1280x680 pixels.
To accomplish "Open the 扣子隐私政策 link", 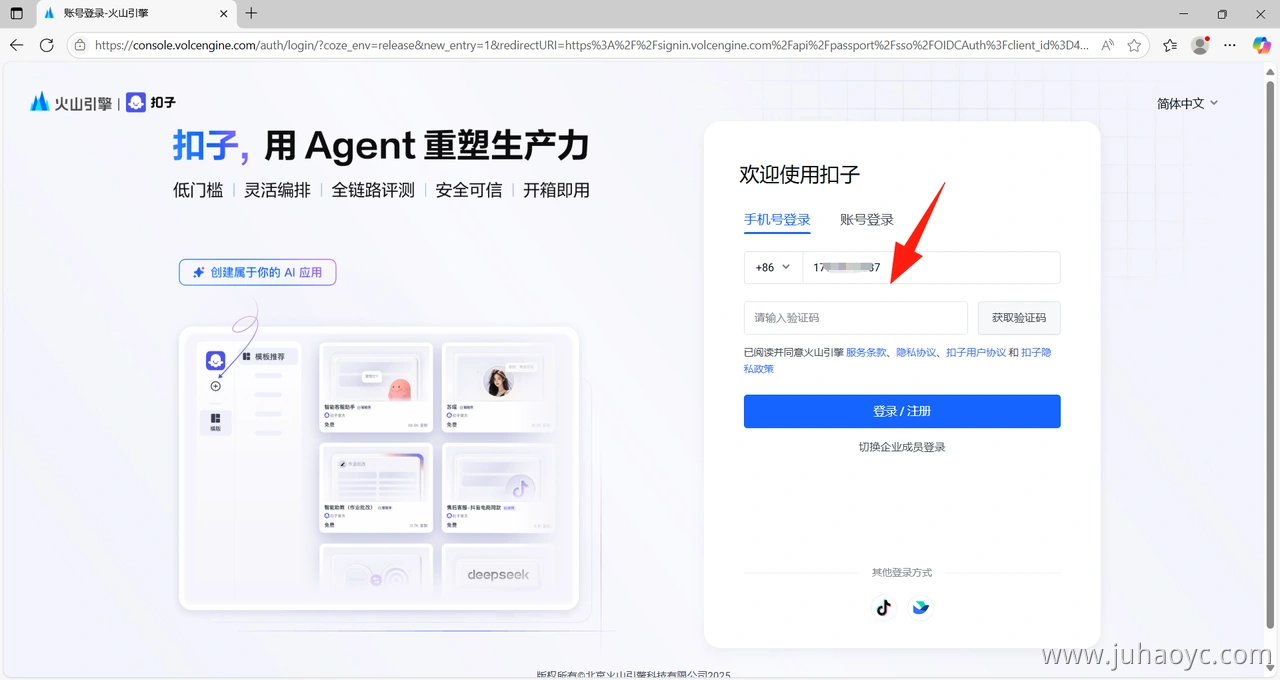I will [x=1036, y=353].
